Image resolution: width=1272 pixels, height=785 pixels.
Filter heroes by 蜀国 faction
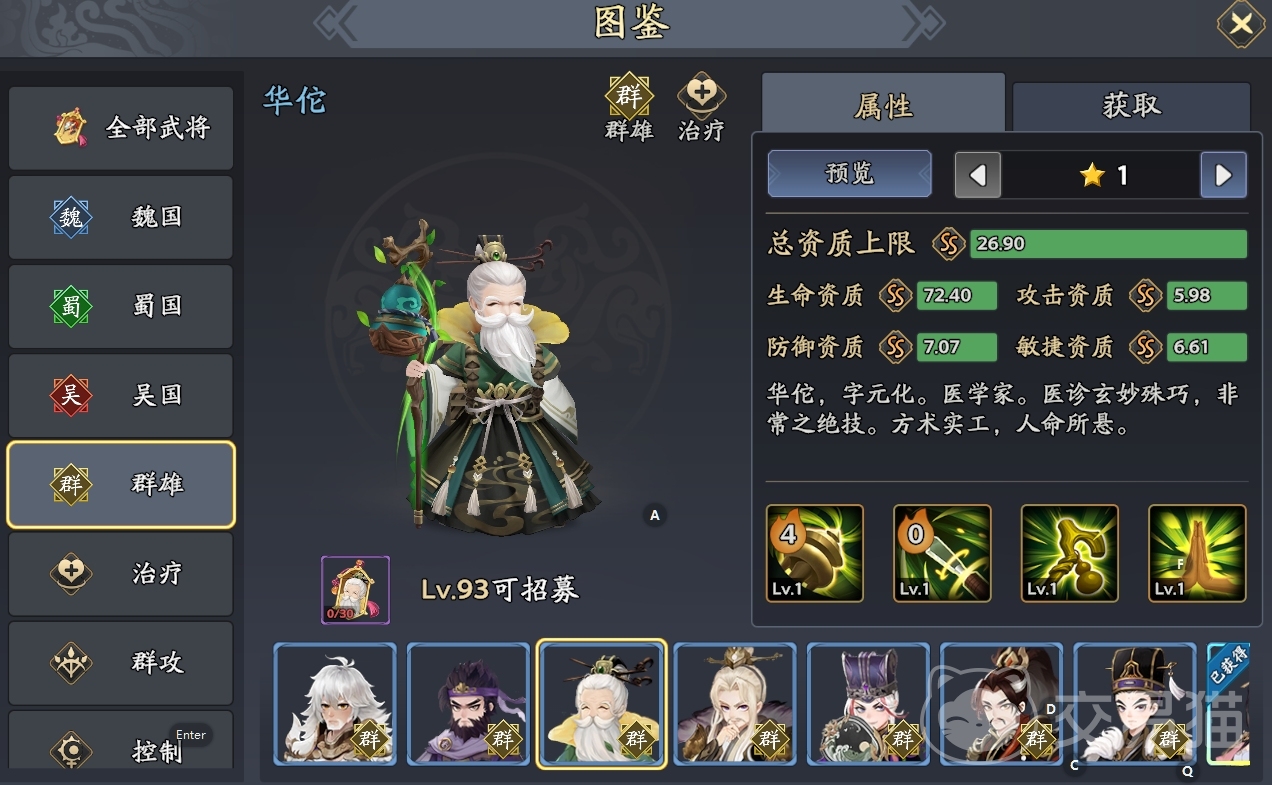tap(121, 306)
